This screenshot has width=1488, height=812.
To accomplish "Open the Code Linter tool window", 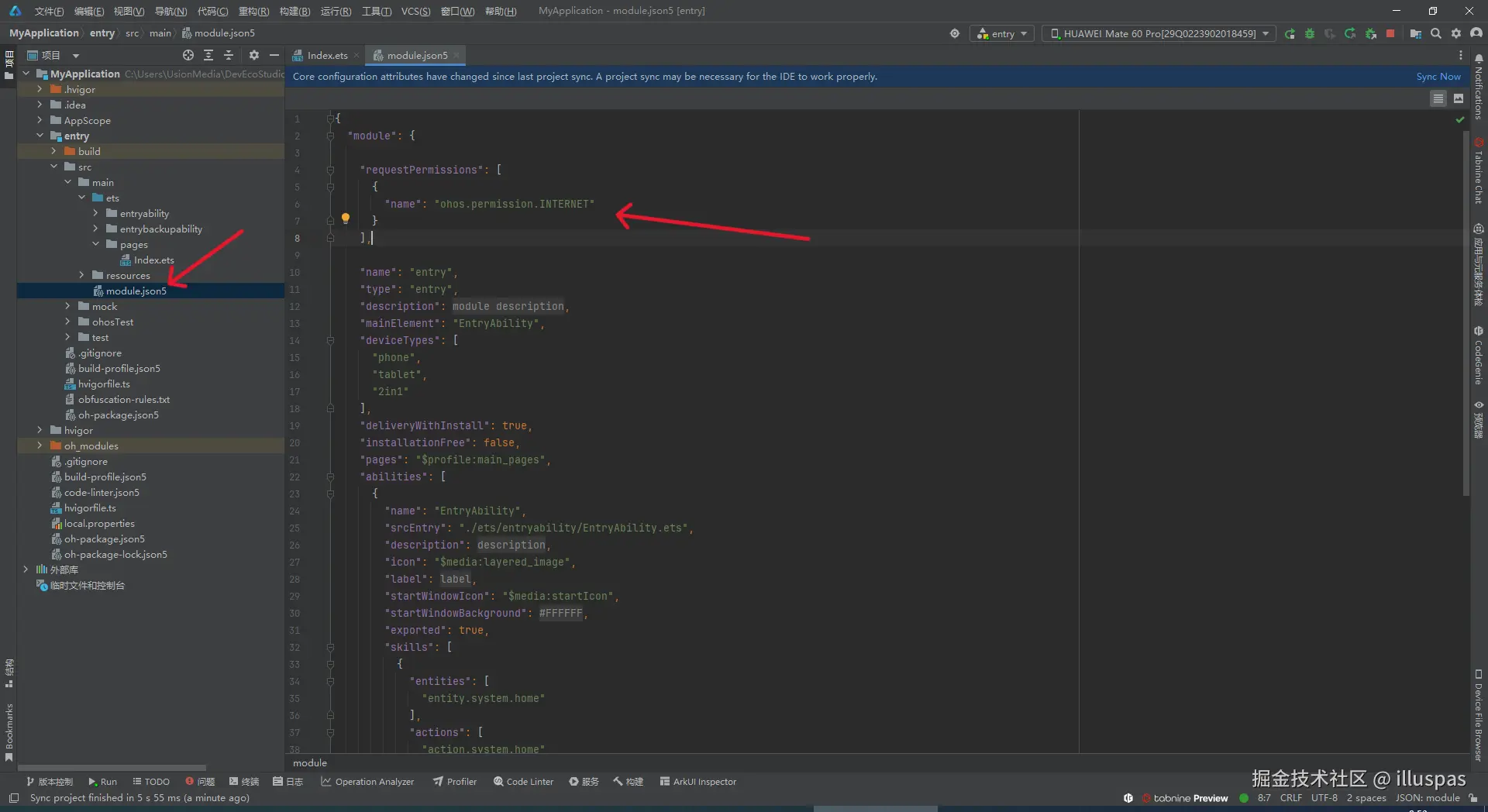I will 523,781.
